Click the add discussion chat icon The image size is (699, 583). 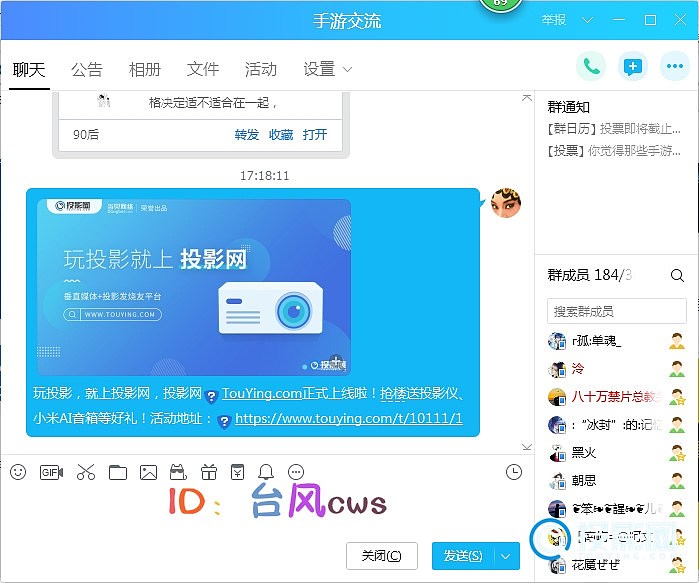[633, 67]
